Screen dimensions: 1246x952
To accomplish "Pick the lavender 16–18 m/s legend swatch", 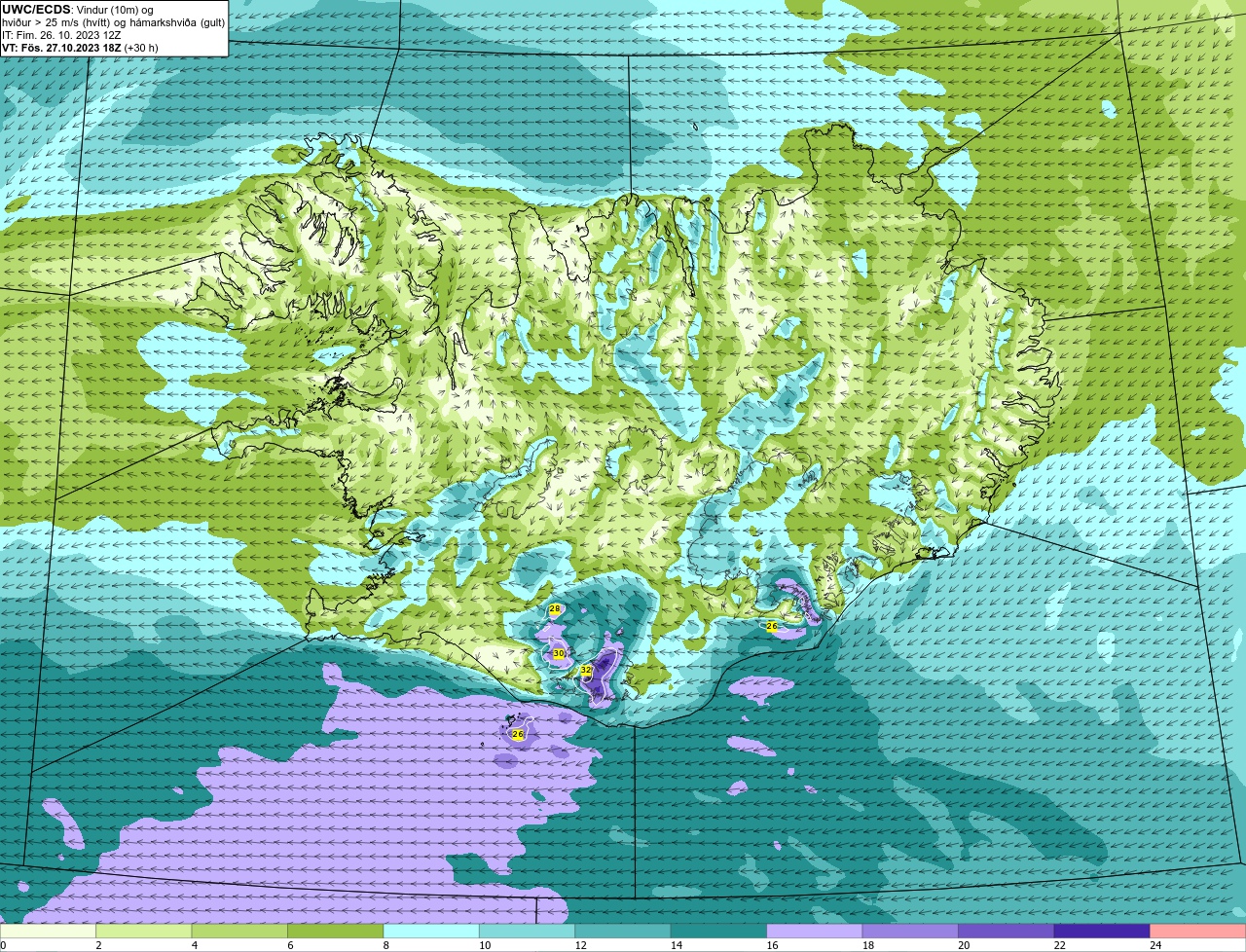I will [x=815, y=931].
